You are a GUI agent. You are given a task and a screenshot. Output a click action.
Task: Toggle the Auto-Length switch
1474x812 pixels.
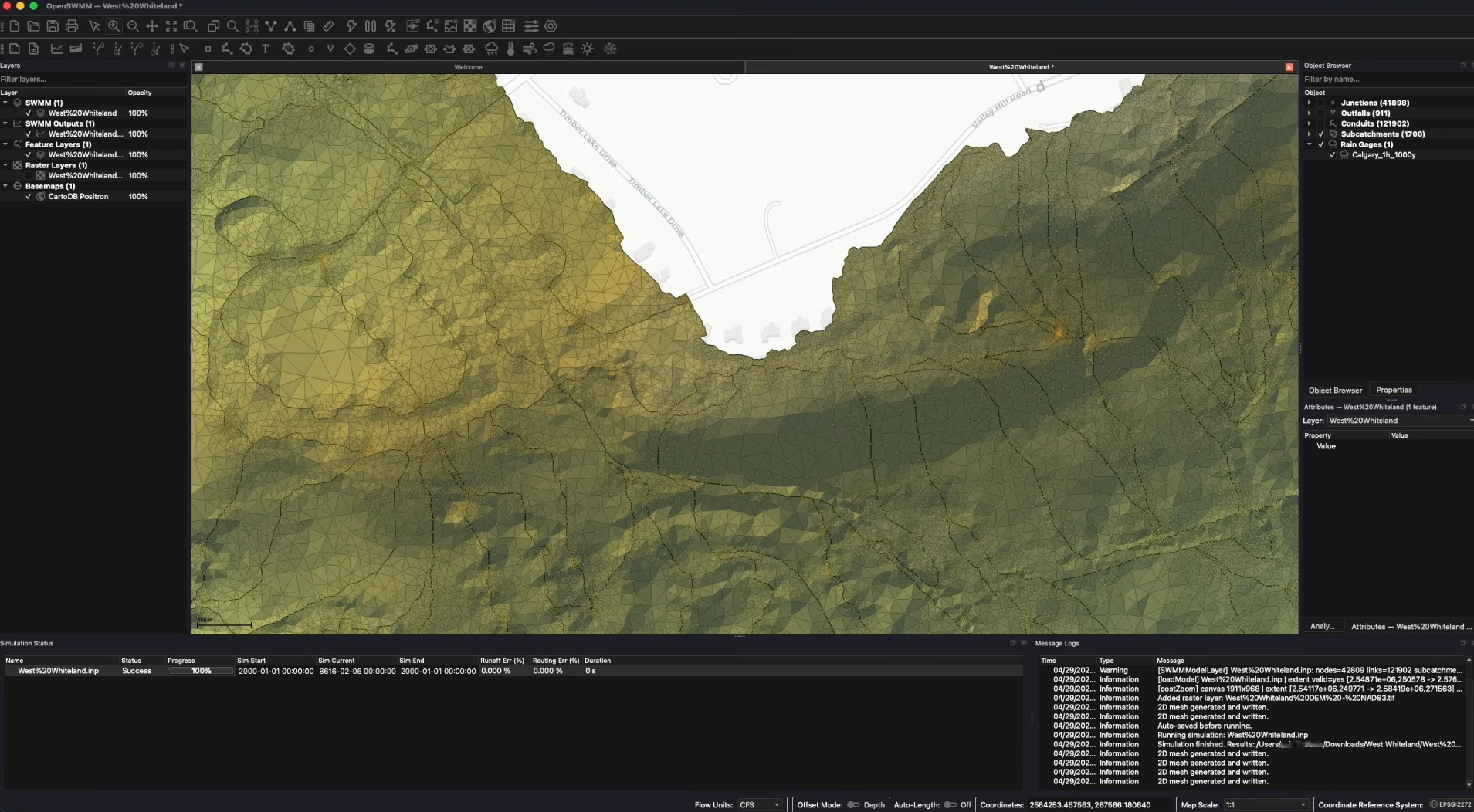point(950,804)
